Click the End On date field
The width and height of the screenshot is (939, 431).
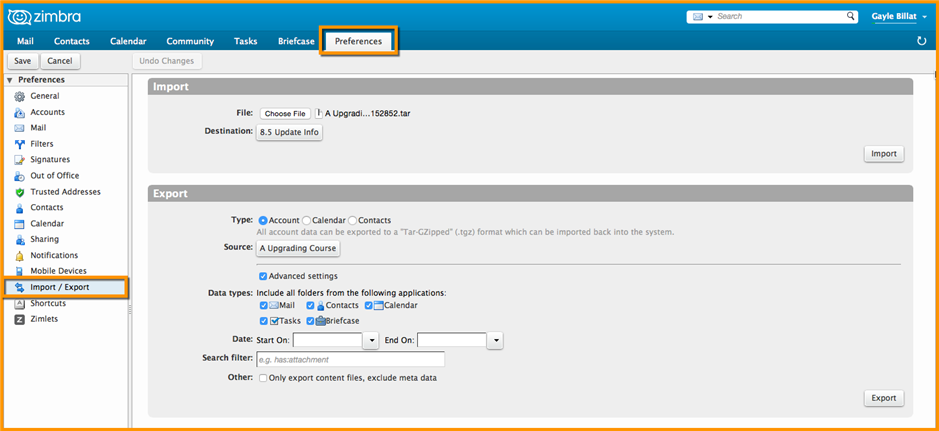click(x=452, y=341)
